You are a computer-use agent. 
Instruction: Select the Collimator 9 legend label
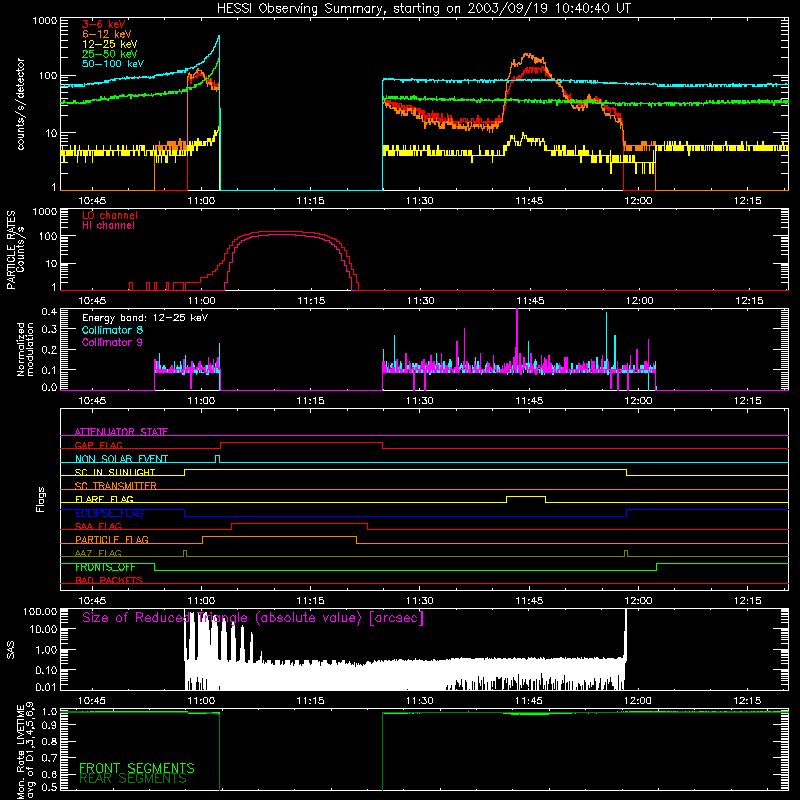(x=112, y=342)
